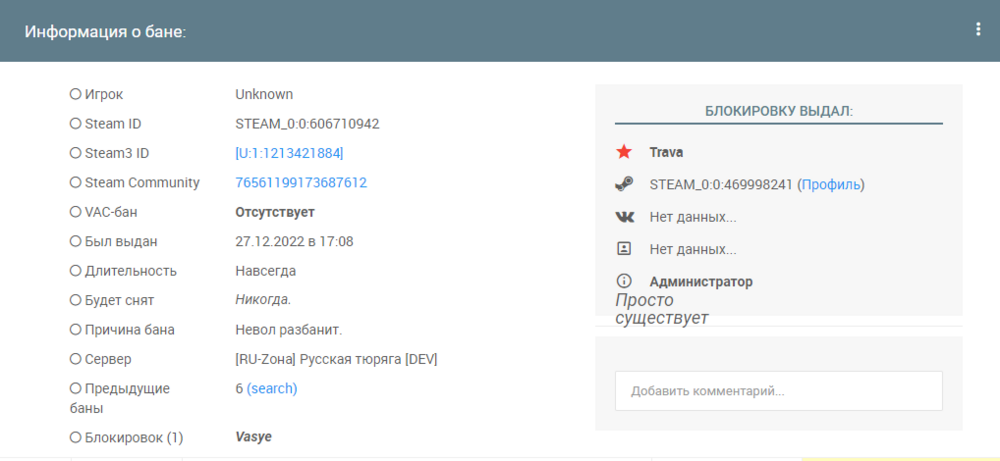Click the circle icon beside Игрок

click(x=75, y=94)
